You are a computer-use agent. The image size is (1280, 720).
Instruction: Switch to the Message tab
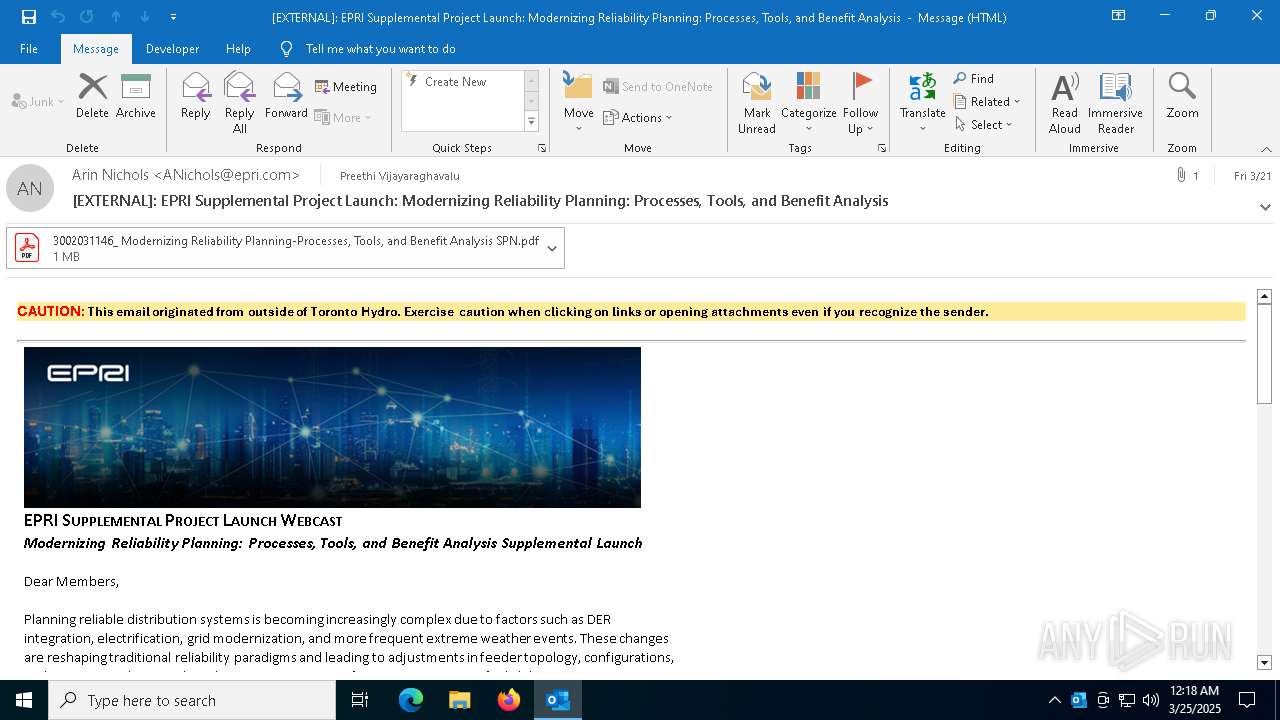click(96, 49)
